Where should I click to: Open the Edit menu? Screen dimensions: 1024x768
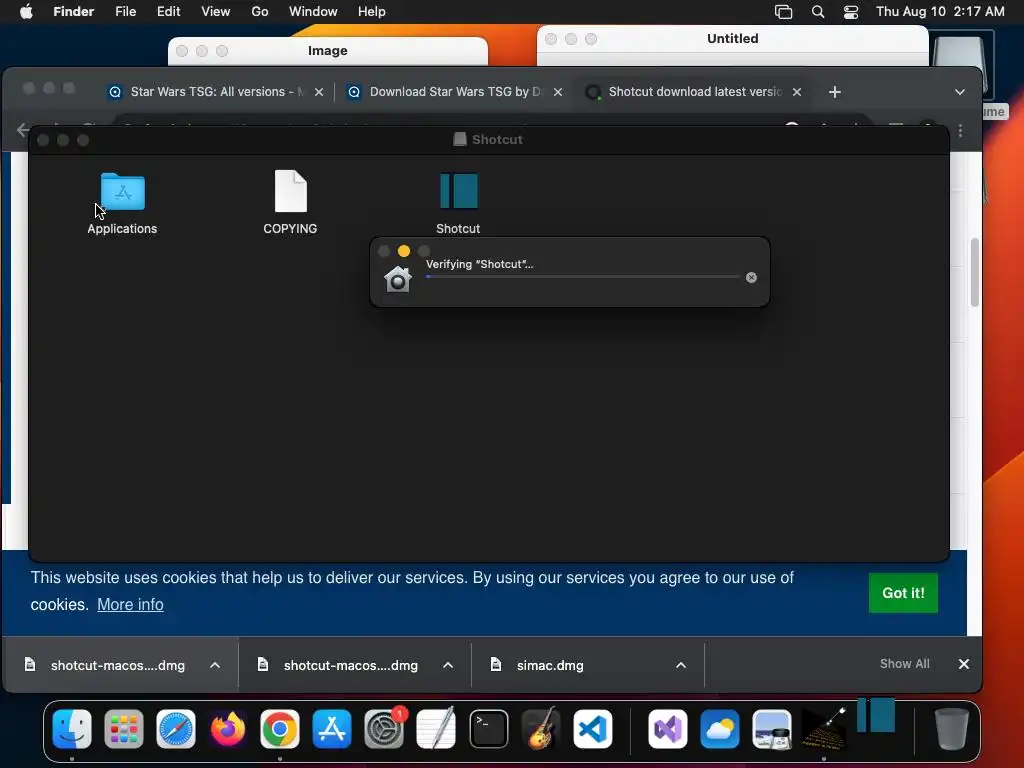click(168, 12)
